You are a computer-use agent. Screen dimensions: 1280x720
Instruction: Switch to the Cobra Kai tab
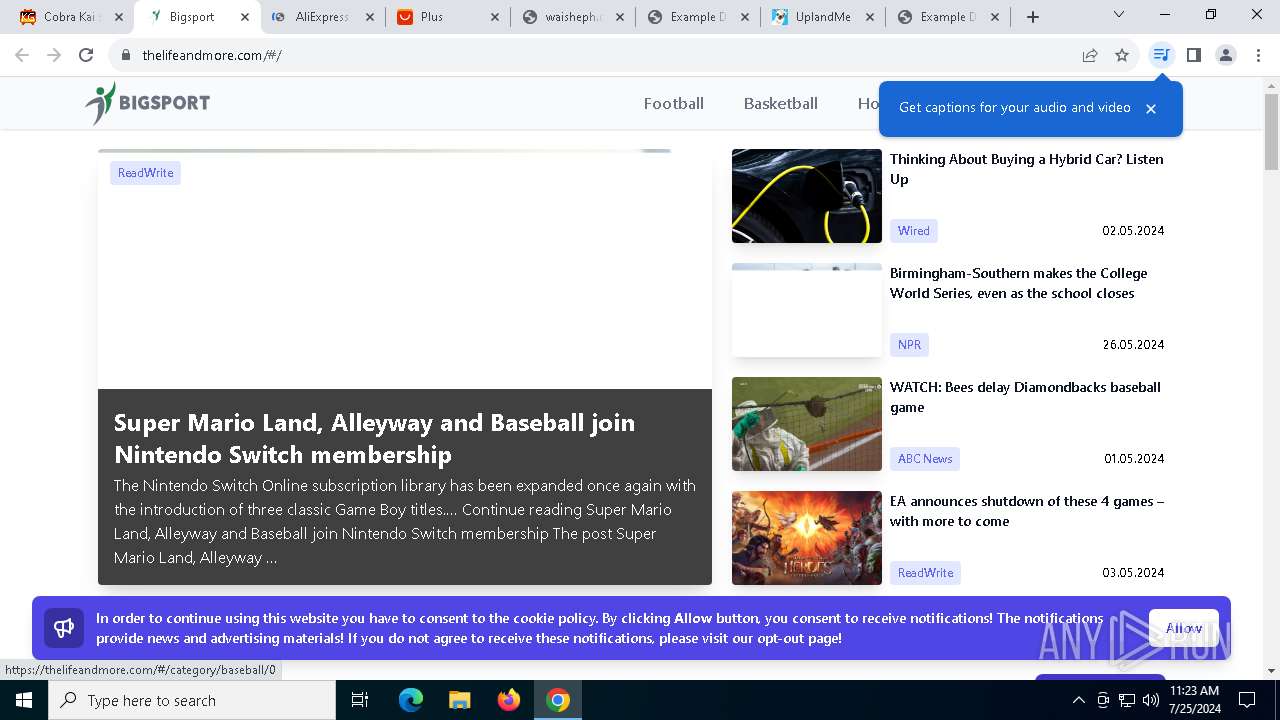70,17
